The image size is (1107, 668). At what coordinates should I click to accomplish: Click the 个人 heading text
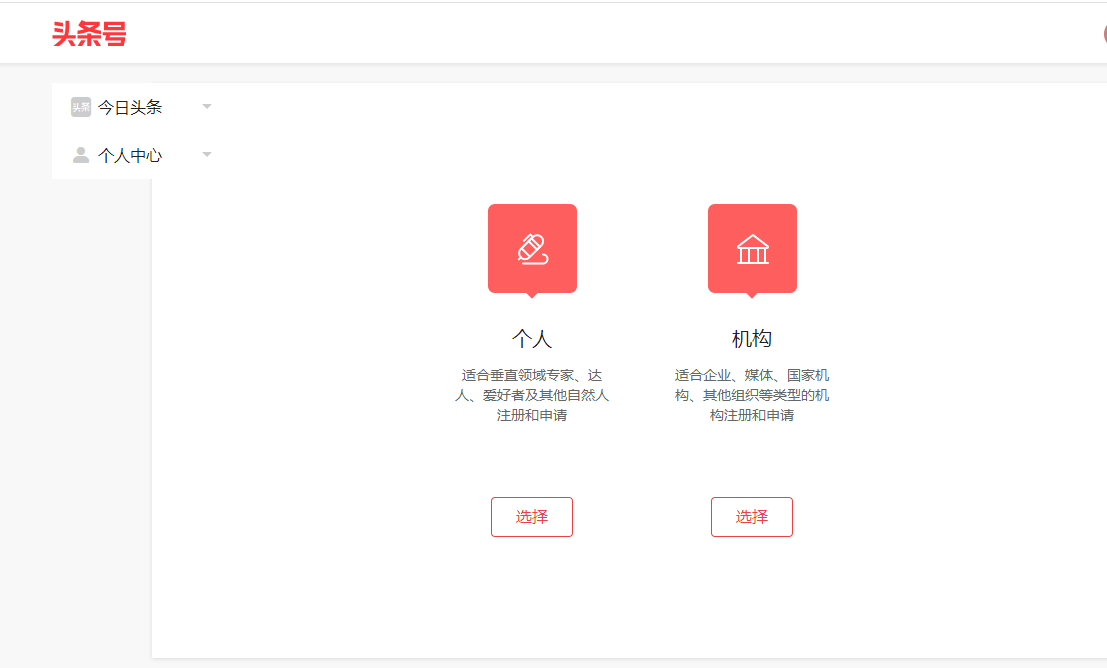pyautogui.click(x=532, y=339)
